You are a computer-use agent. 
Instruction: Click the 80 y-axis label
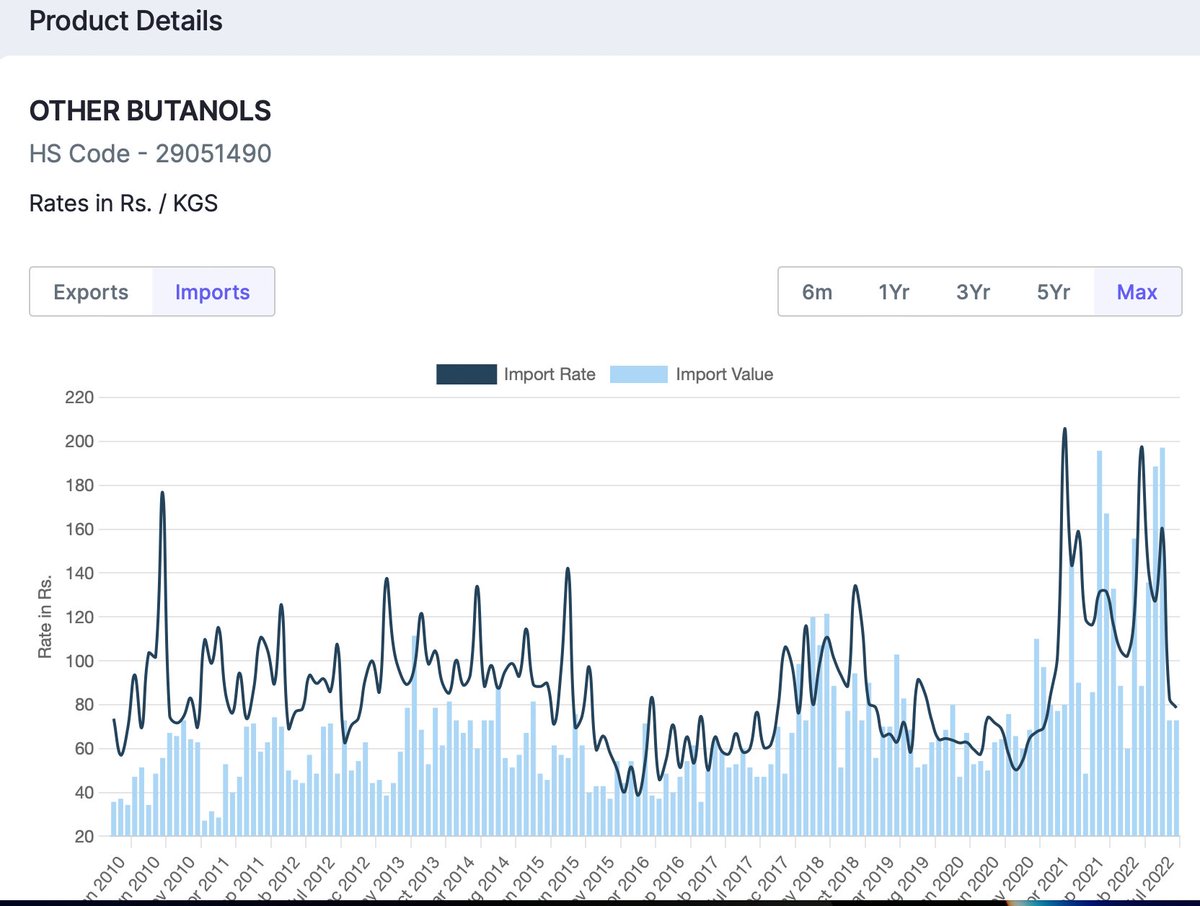point(84,705)
